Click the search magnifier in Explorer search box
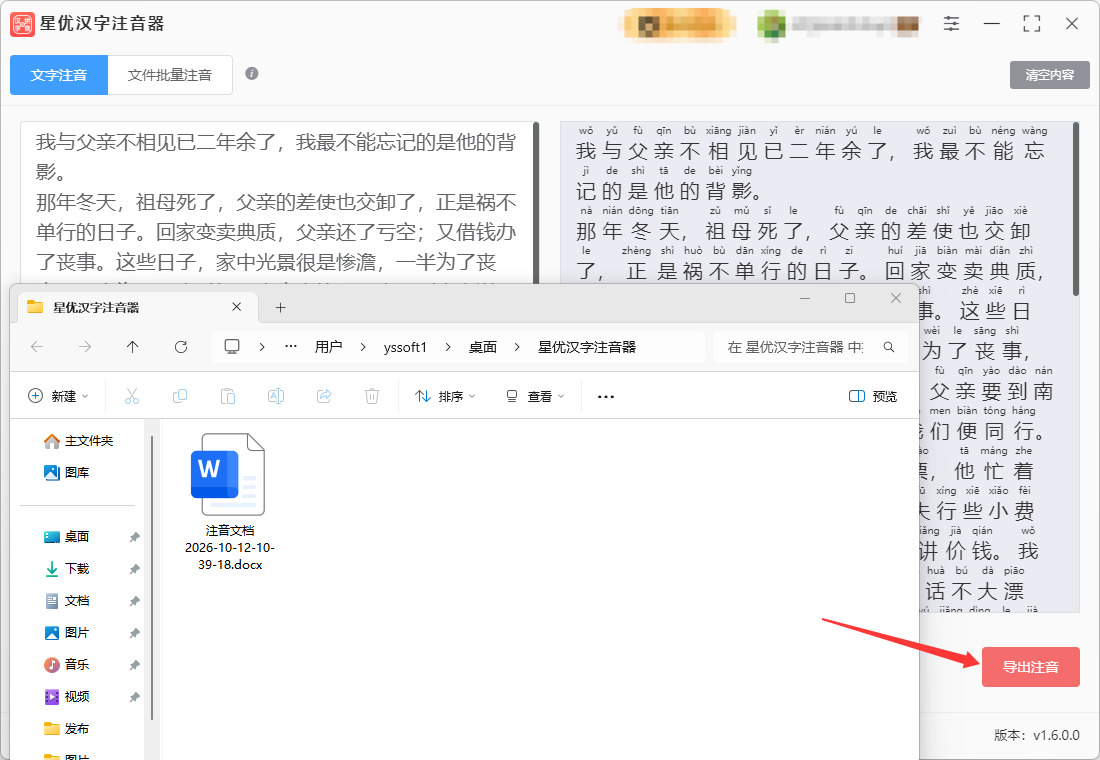1100x760 pixels. pyautogui.click(x=889, y=347)
